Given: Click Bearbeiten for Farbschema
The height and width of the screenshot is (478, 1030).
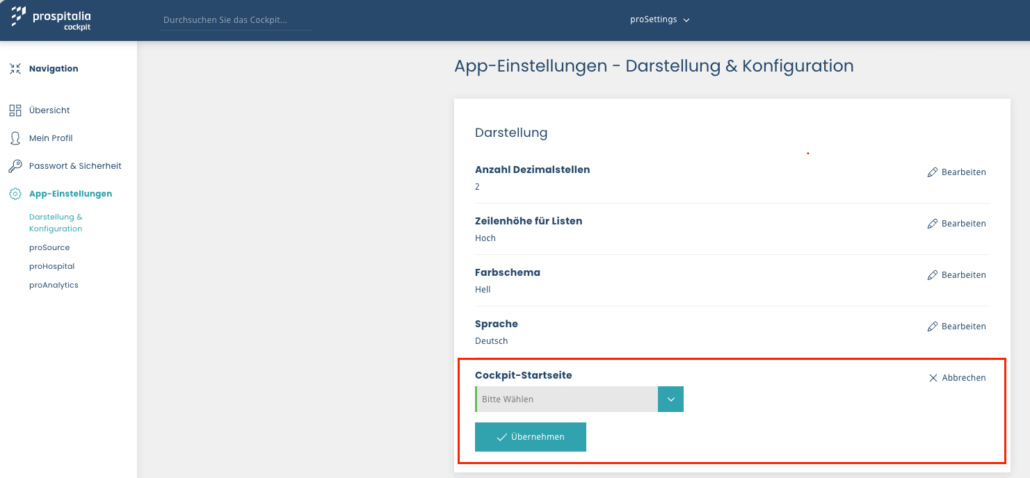Looking at the screenshot, I should pos(956,275).
